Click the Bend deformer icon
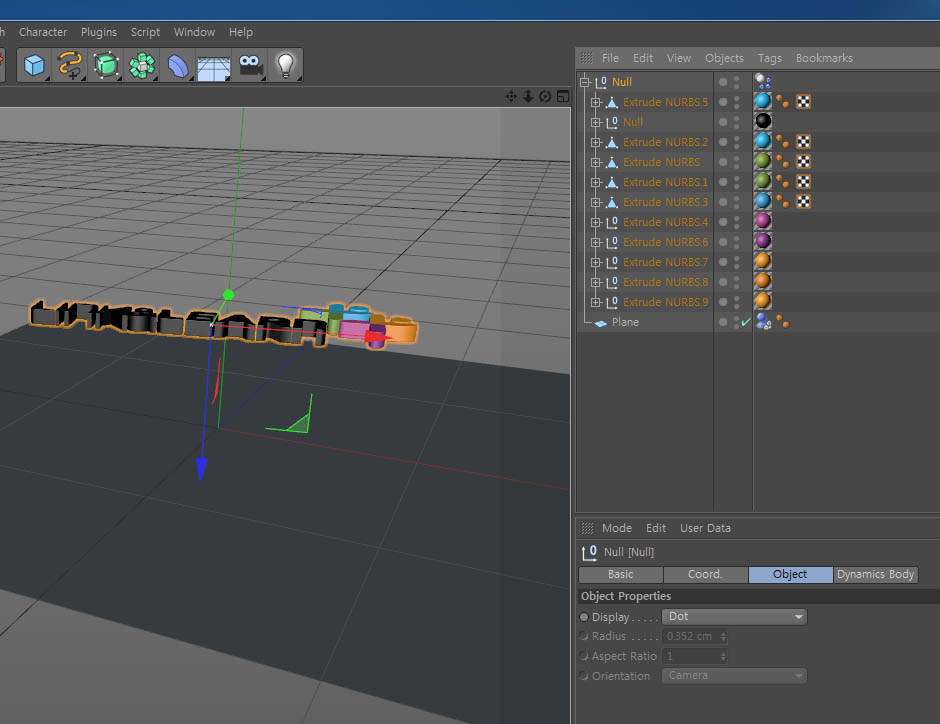The image size is (940, 724). pyautogui.click(x=179, y=66)
